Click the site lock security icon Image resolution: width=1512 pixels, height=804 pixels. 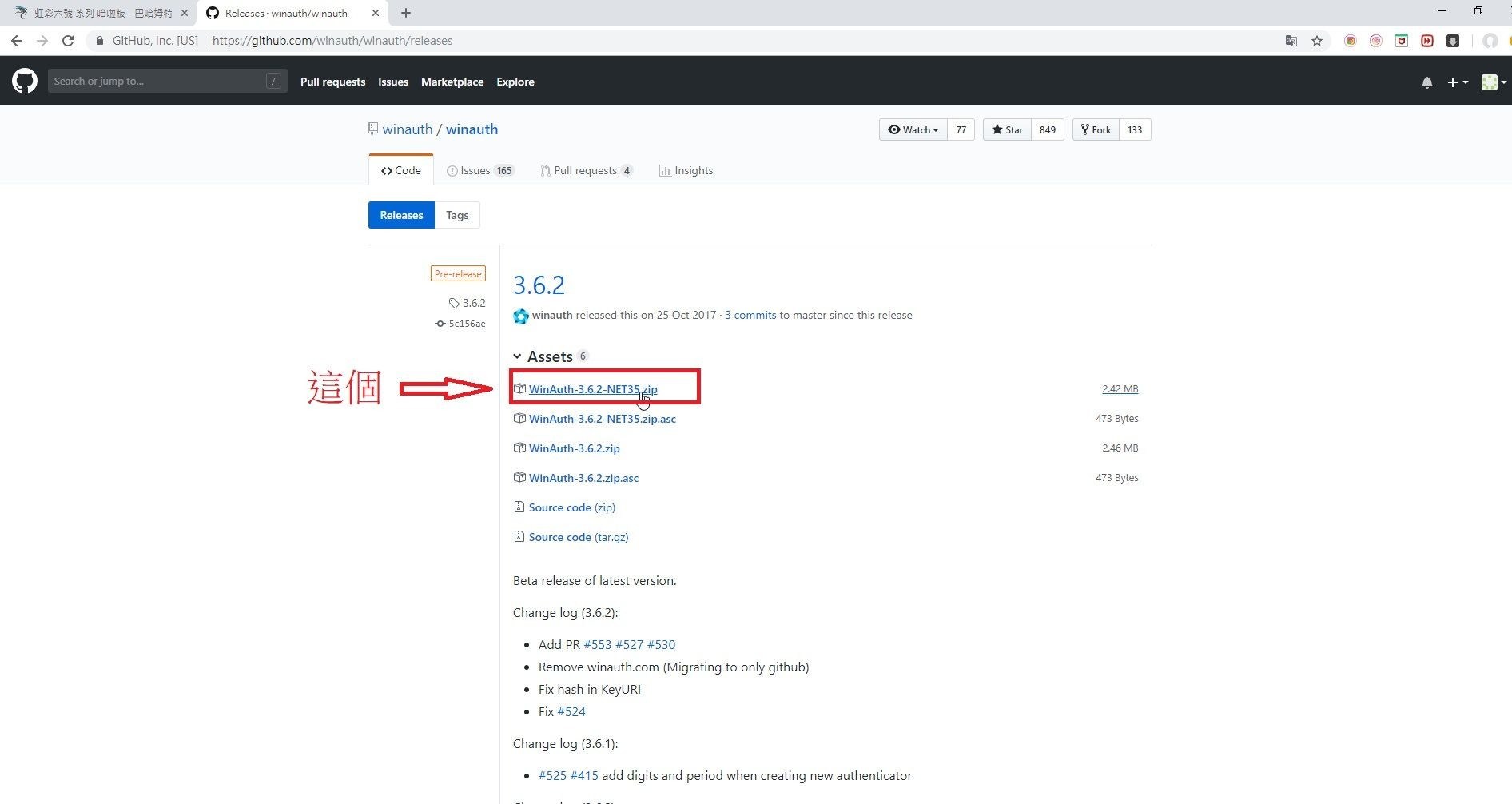[x=100, y=41]
